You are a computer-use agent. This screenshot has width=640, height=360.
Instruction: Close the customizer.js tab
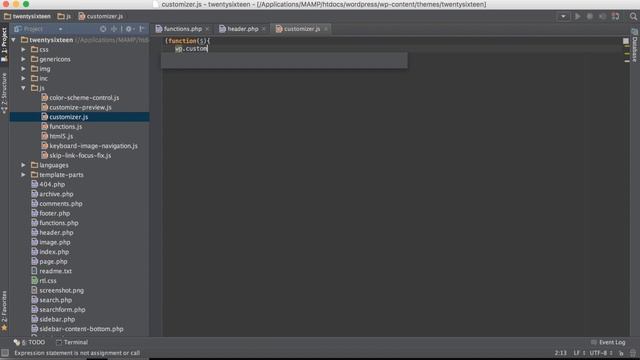point(326,29)
